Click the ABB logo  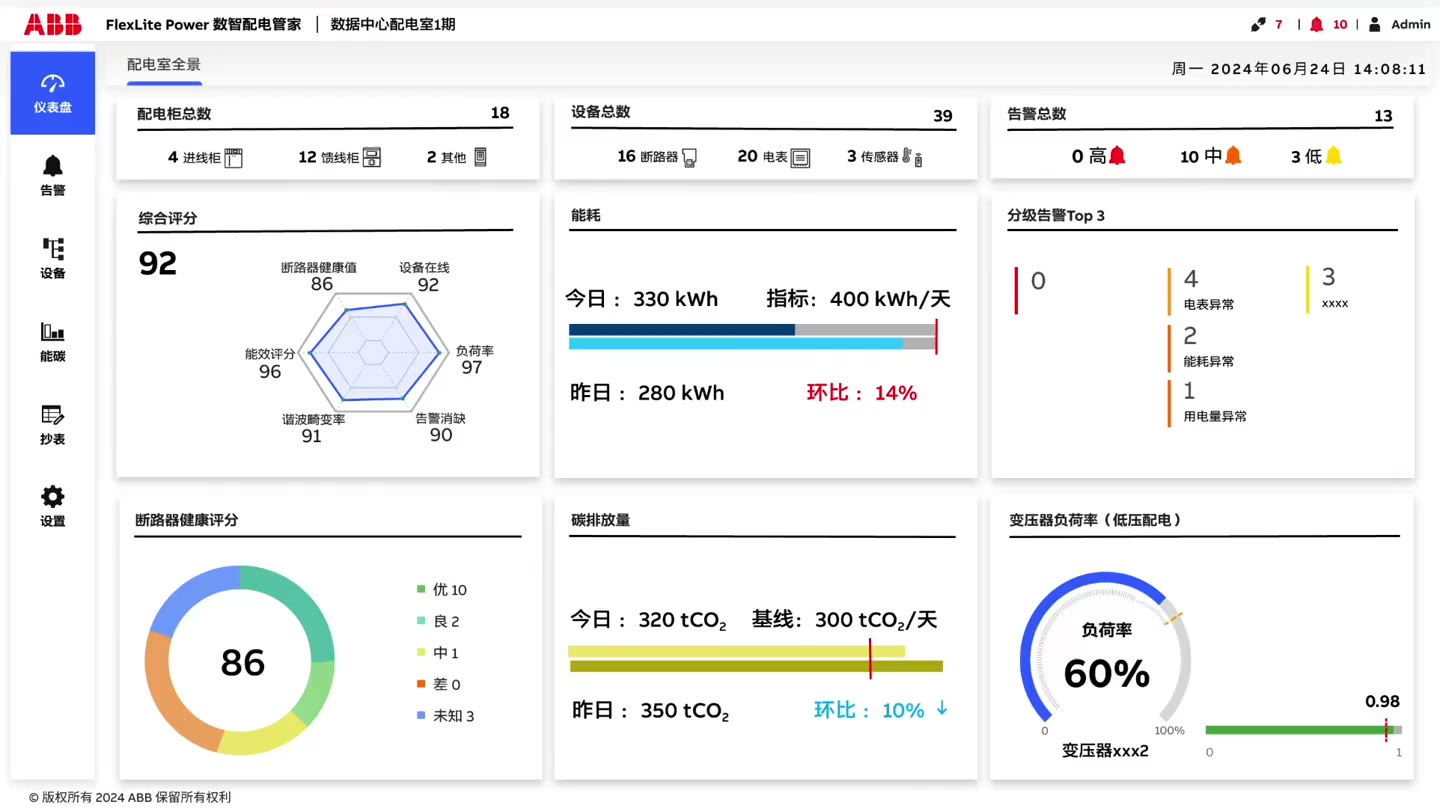(53, 25)
